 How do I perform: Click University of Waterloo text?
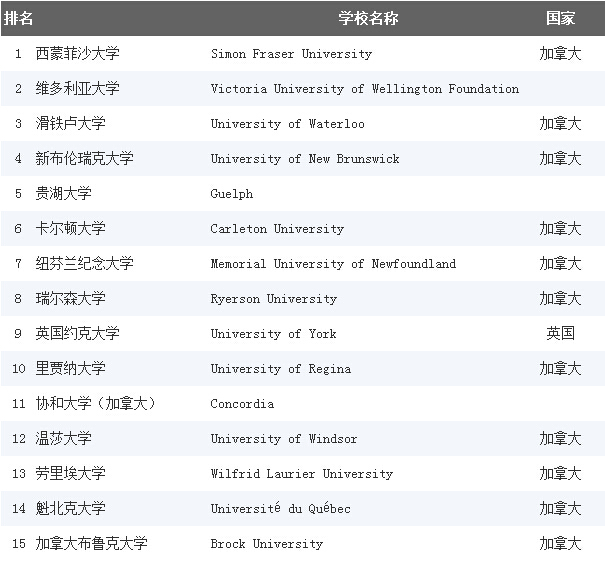[287, 124]
